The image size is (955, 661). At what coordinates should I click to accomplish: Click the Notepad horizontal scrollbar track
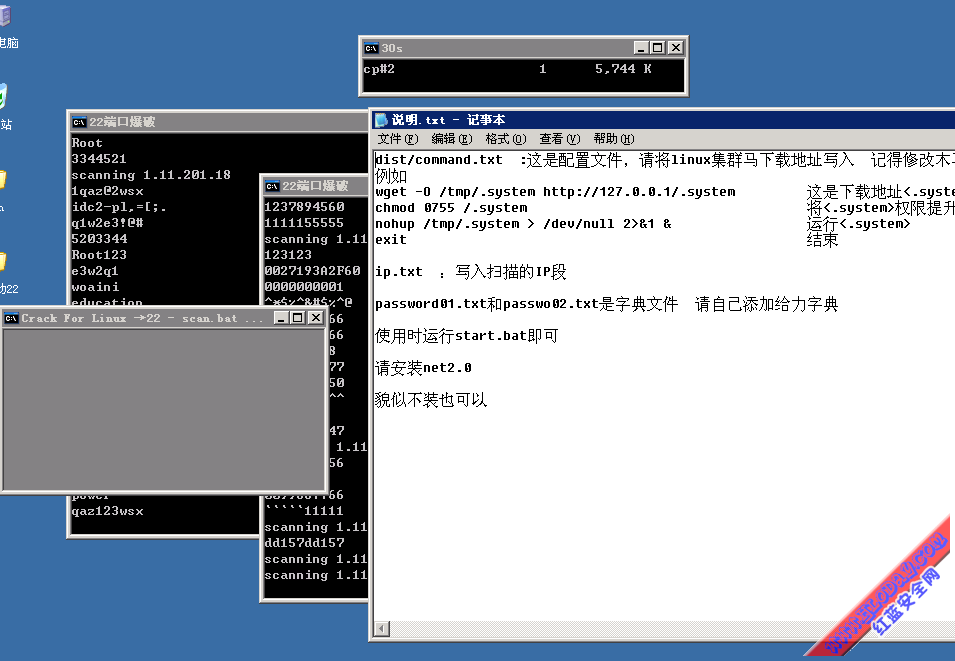coord(672,628)
